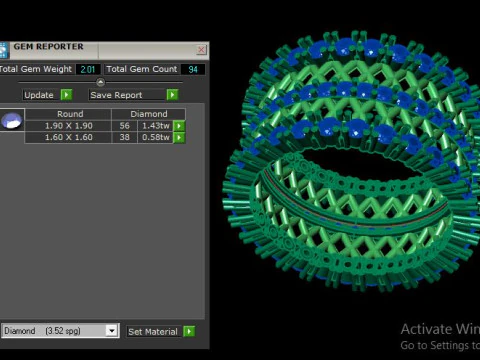Select the 1.60 X 1.60 size cell
480x360 pixels.
point(68,137)
